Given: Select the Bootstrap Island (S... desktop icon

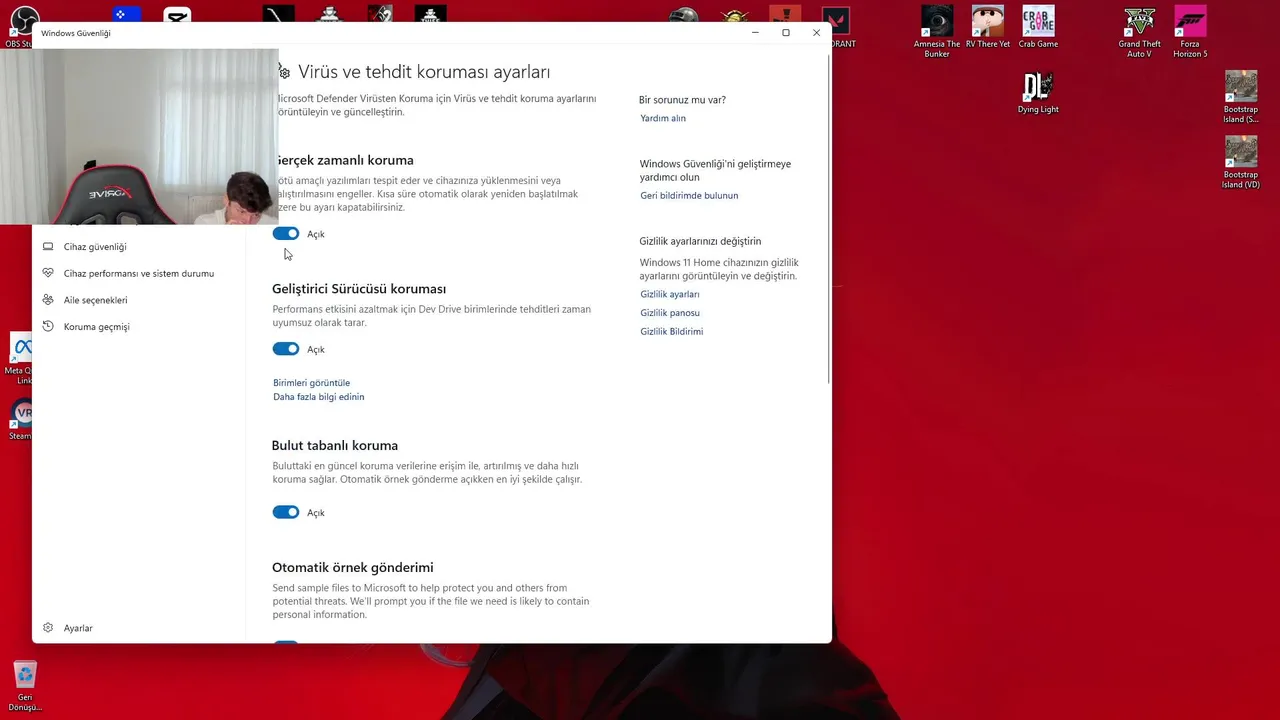Looking at the screenshot, I should tap(1241, 97).
